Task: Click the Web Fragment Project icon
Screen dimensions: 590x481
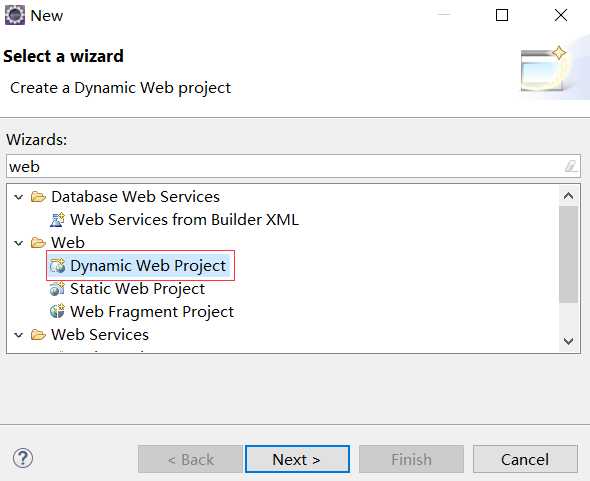Action: pyautogui.click(x=57, y=312)
